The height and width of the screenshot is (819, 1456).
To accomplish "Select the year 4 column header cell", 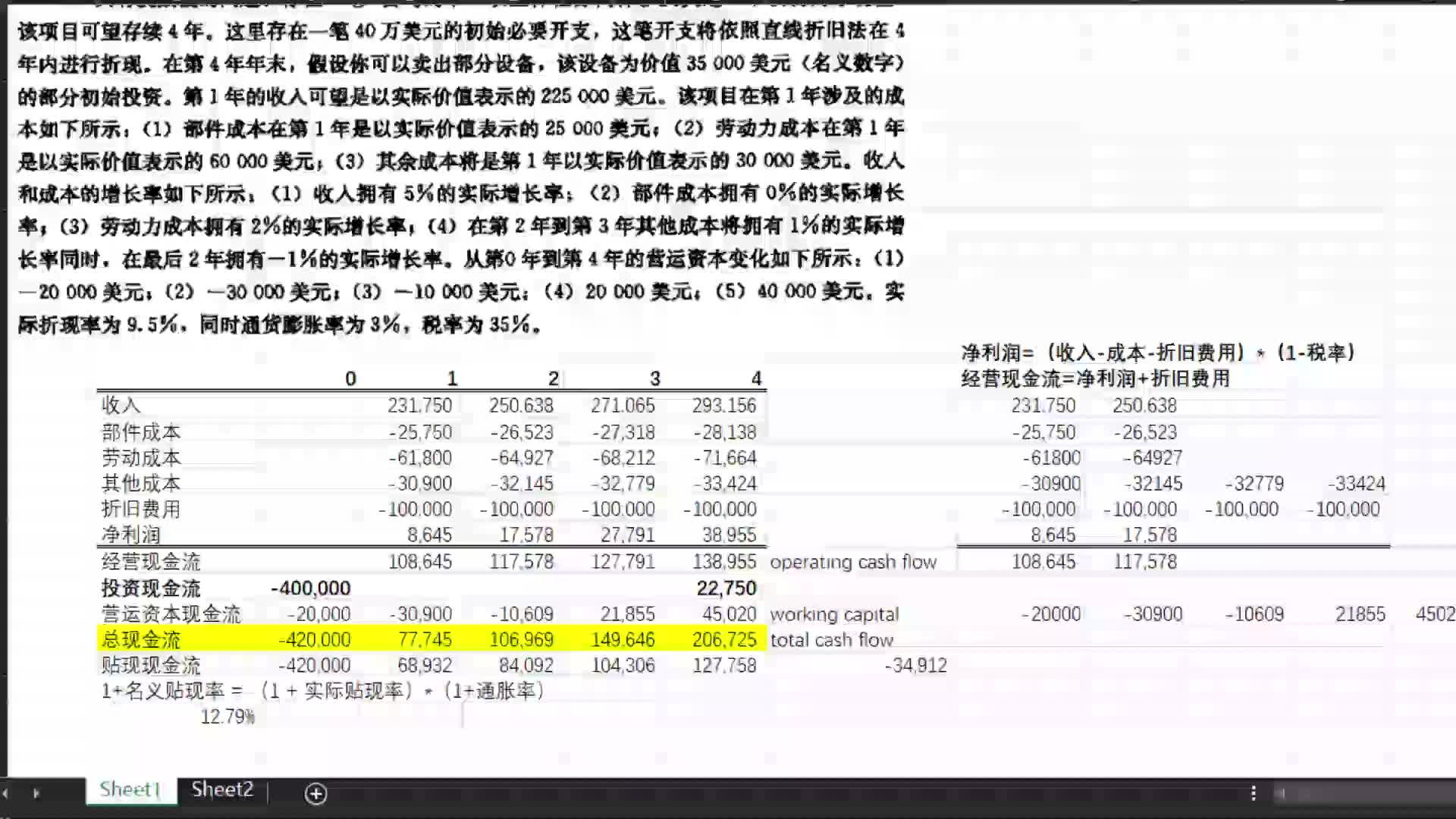I will click(x=756, y=378).
